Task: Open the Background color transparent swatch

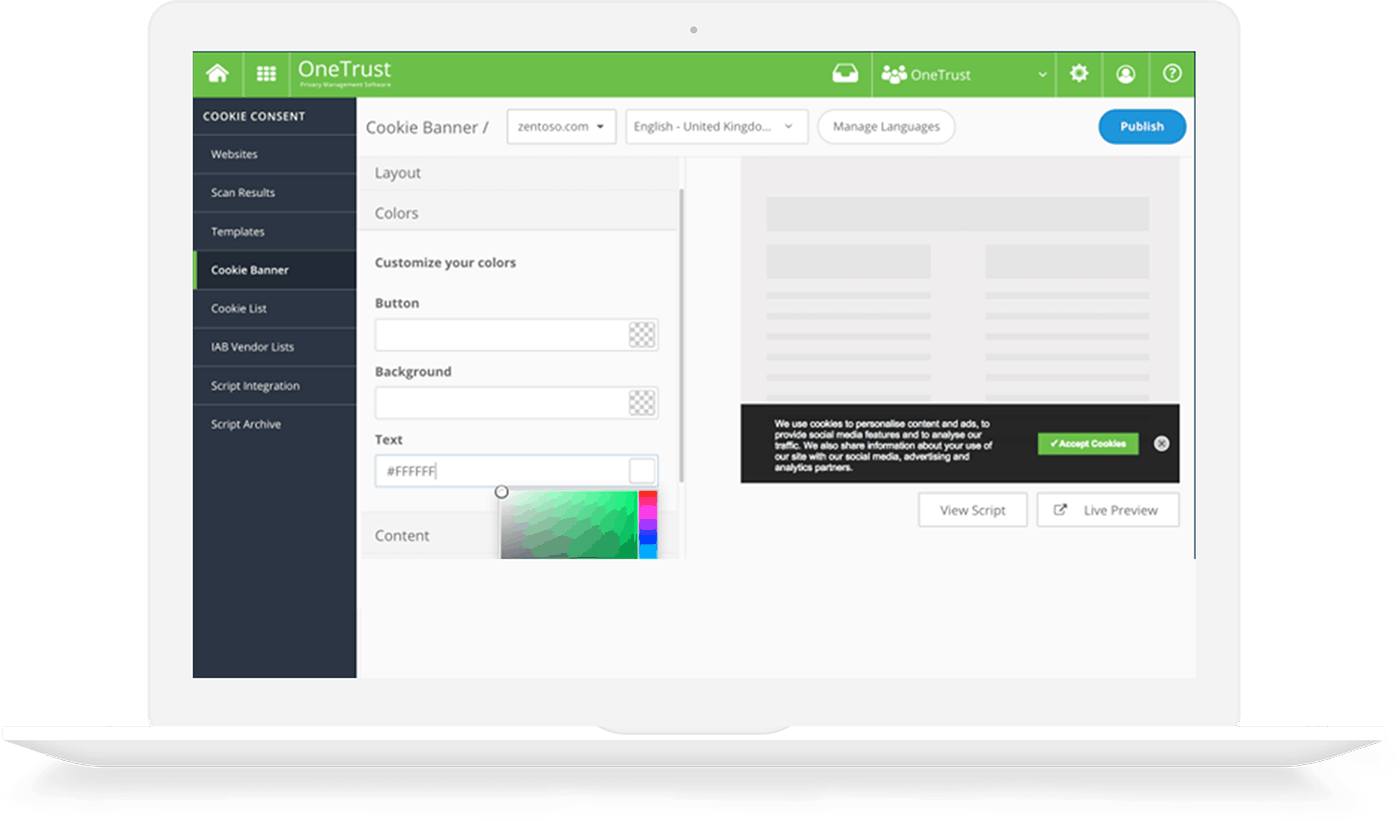Action: 642,403
